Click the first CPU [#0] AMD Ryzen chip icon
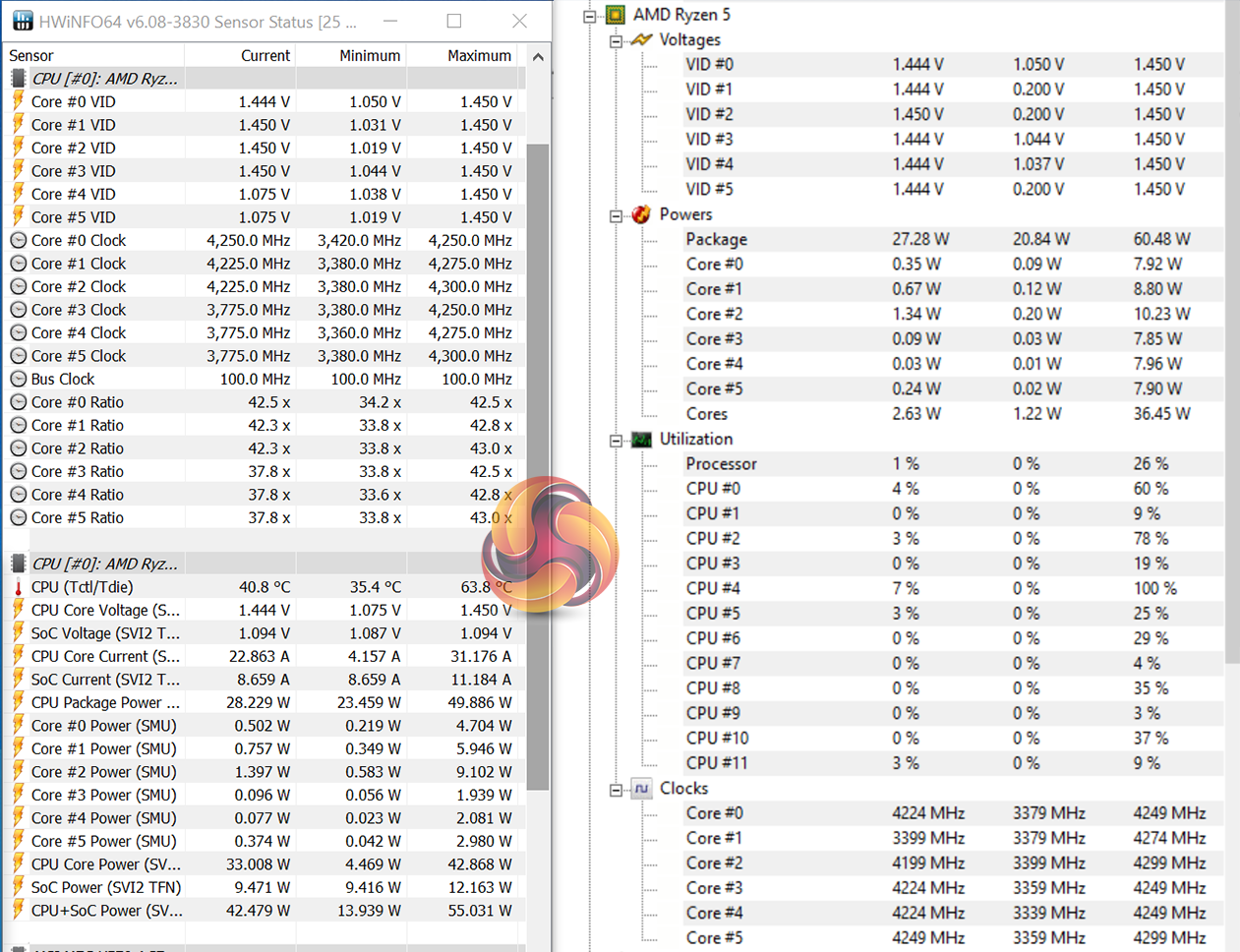The height and width of the screenshot is (952, 1240). coord(18,79)
